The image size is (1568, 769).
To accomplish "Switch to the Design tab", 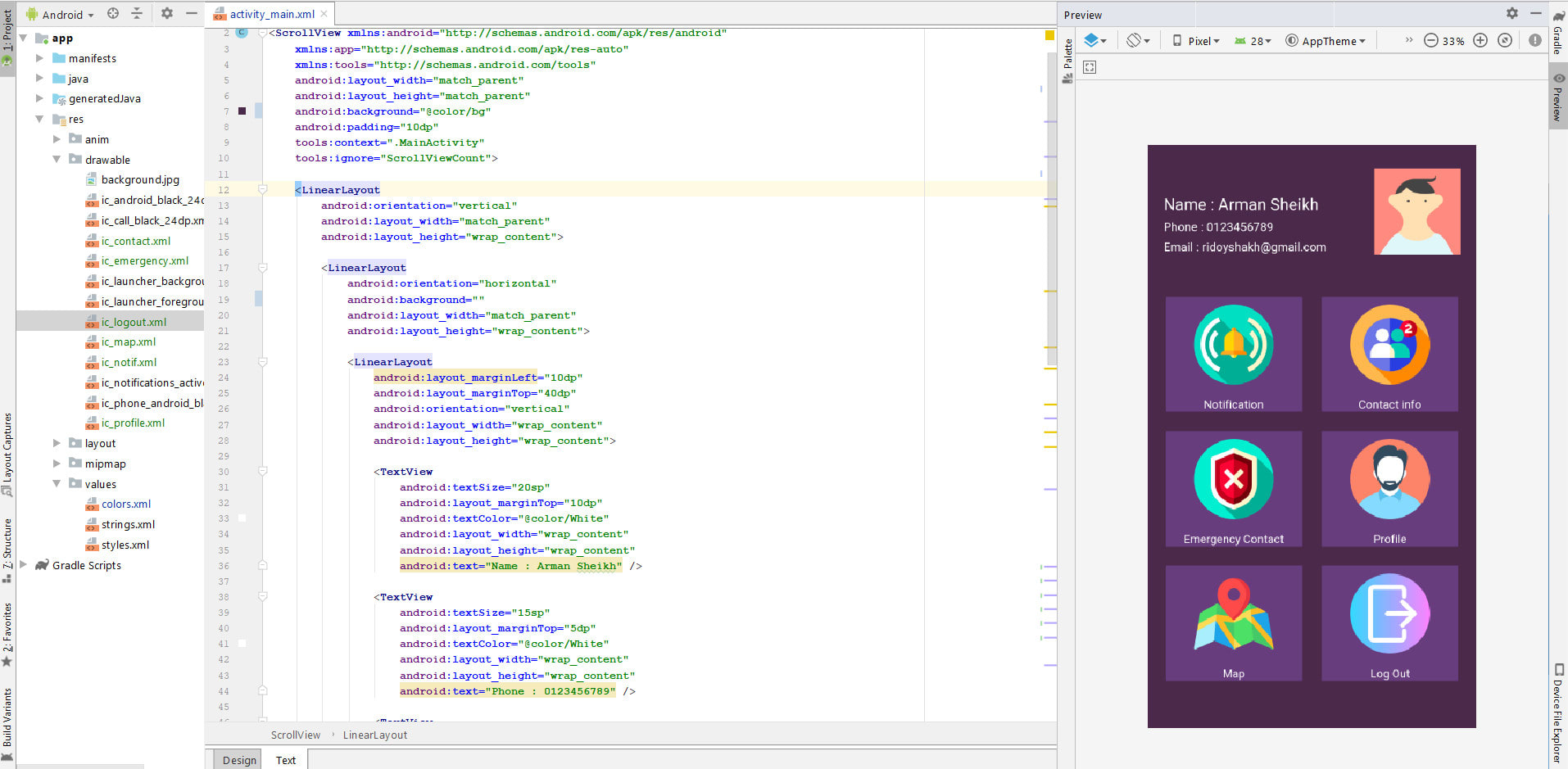I will coord(239,760).
